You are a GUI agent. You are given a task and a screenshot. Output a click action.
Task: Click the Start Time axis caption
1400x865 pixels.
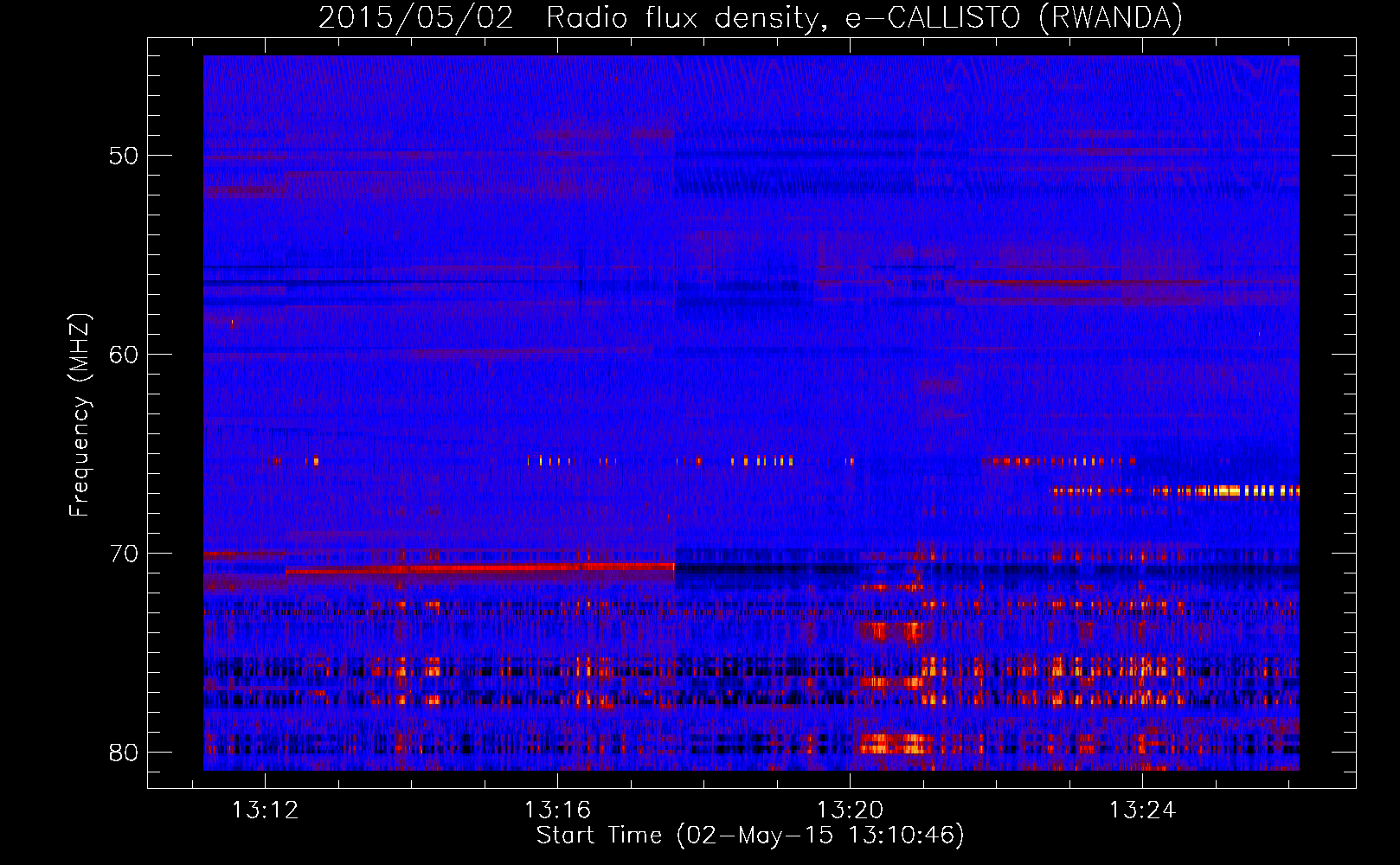click(x=750, y=836)
